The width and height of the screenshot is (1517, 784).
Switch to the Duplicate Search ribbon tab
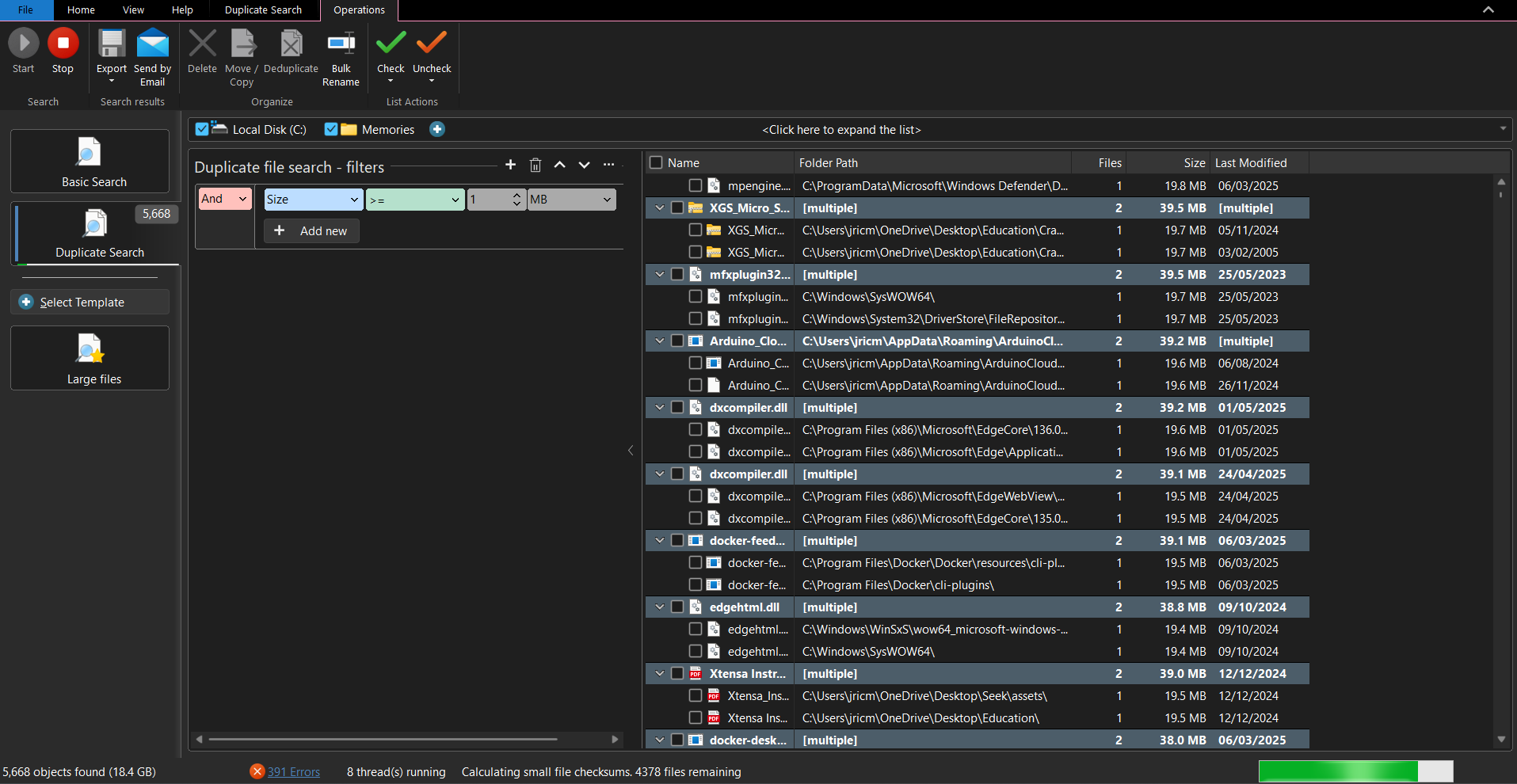point(263,10)
